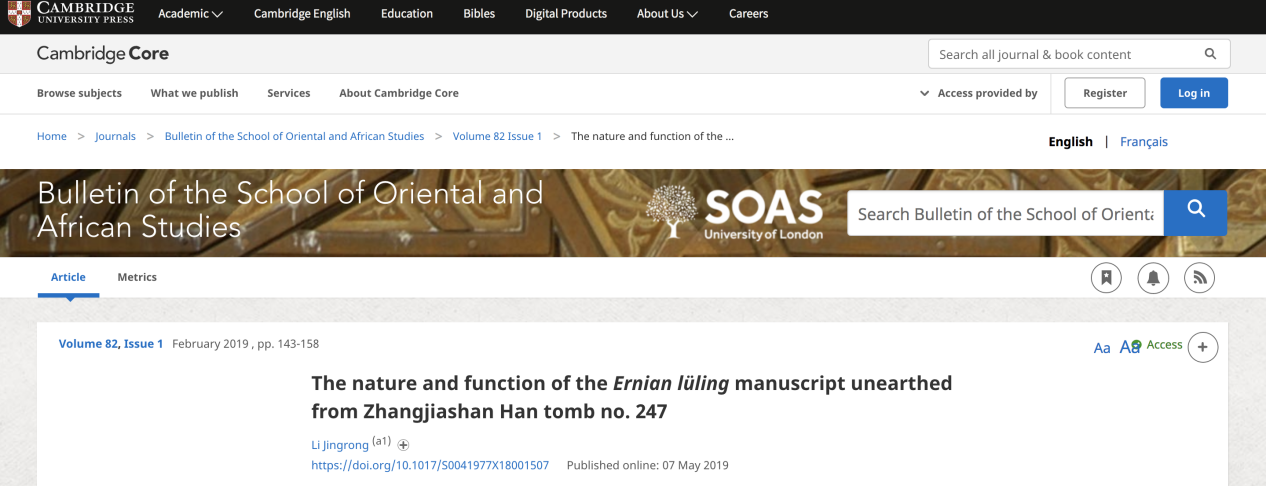Switch language to Français
Image resolution: width=1266 pixels, height=486 pixels.
pos(1143,142)
